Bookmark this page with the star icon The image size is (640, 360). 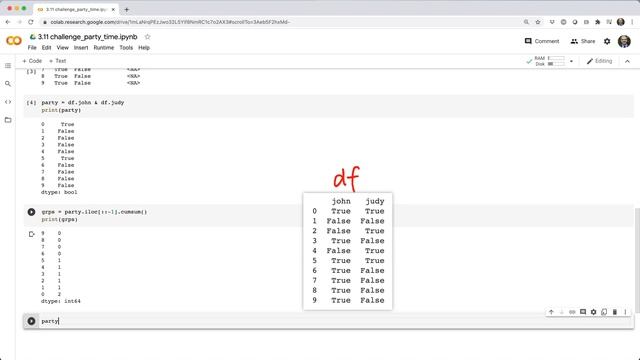[x=538, y=22]
